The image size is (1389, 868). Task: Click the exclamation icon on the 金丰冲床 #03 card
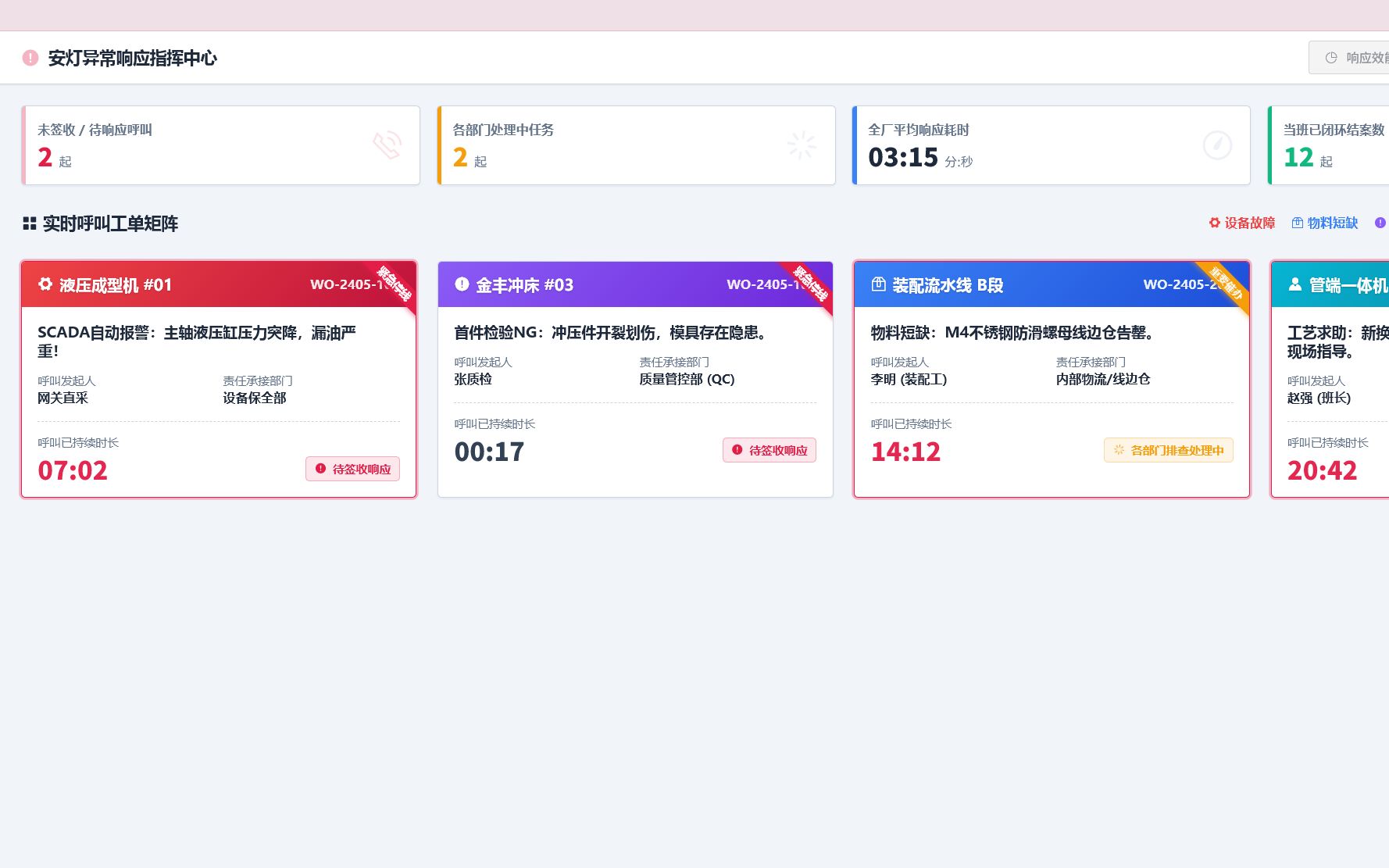click(x=462, y=284)
